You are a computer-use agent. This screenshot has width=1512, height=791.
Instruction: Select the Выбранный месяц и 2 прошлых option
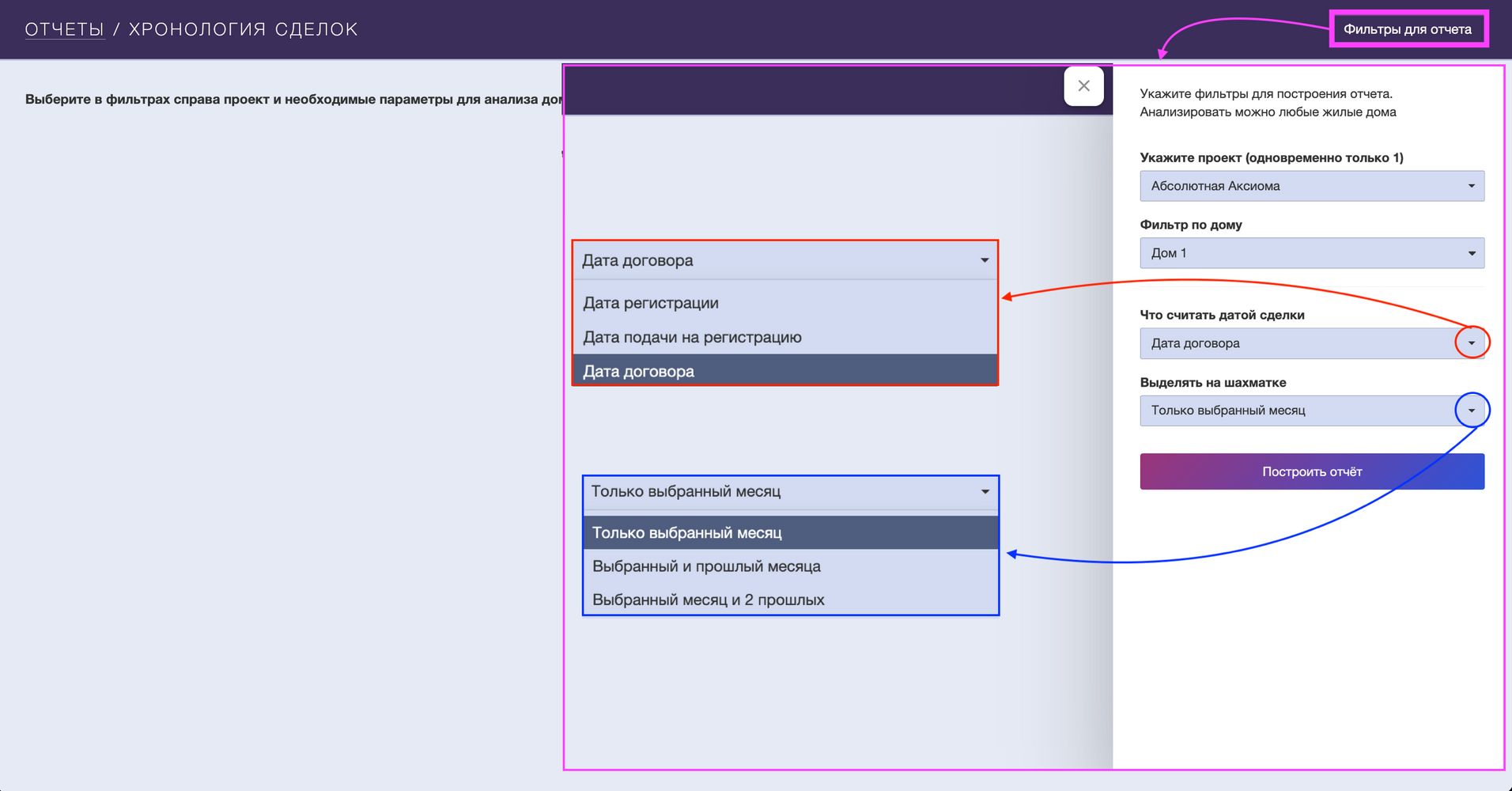click(x=791, y=600)
